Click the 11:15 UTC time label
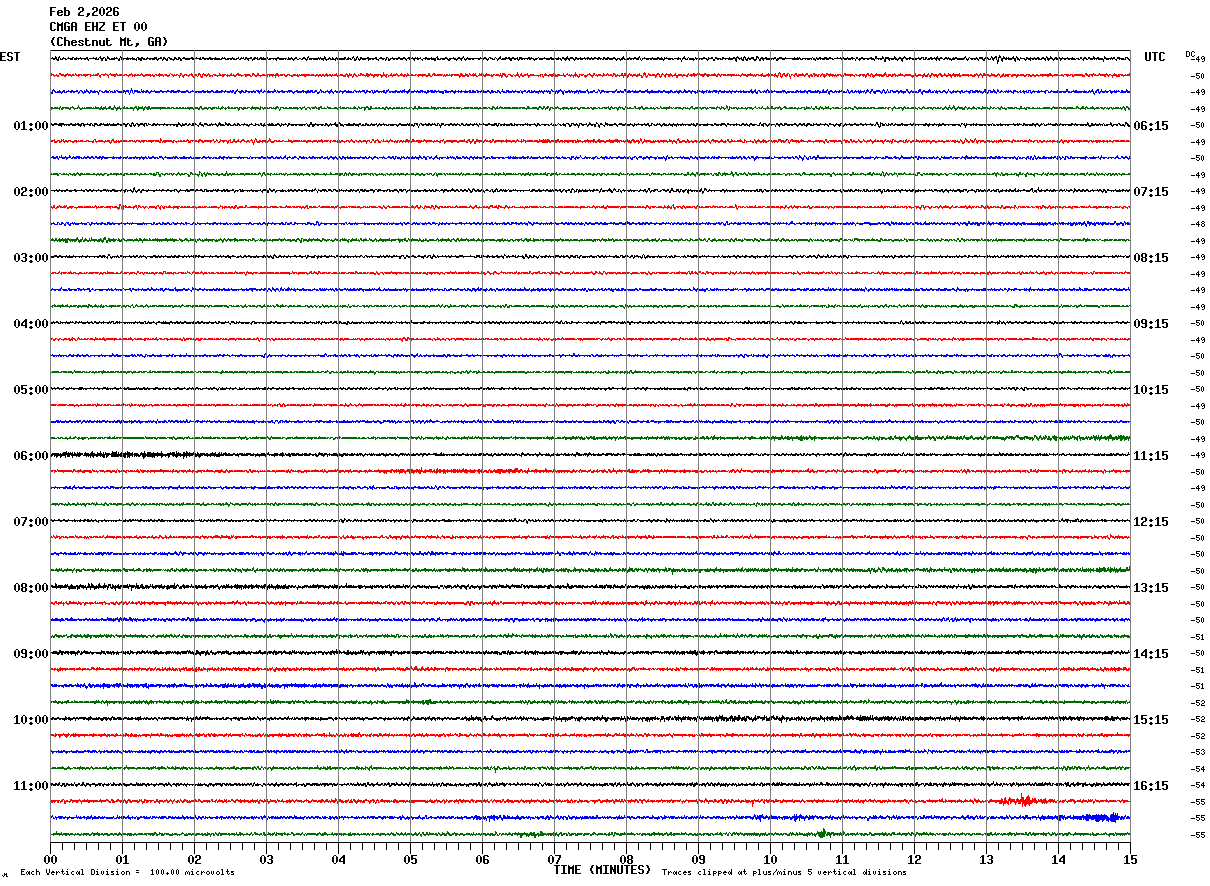 pos(1151,456)
